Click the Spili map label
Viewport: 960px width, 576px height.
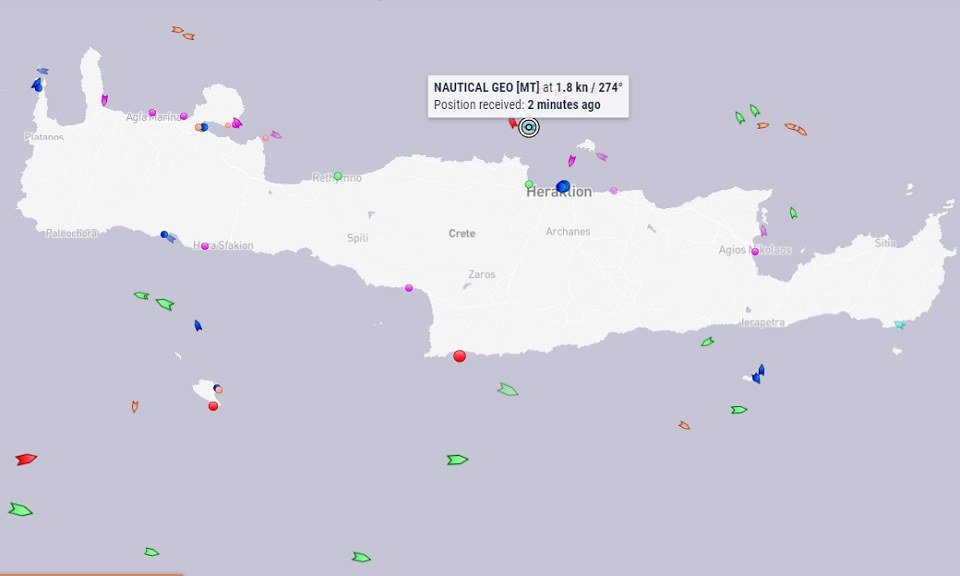tap(358, 238)
